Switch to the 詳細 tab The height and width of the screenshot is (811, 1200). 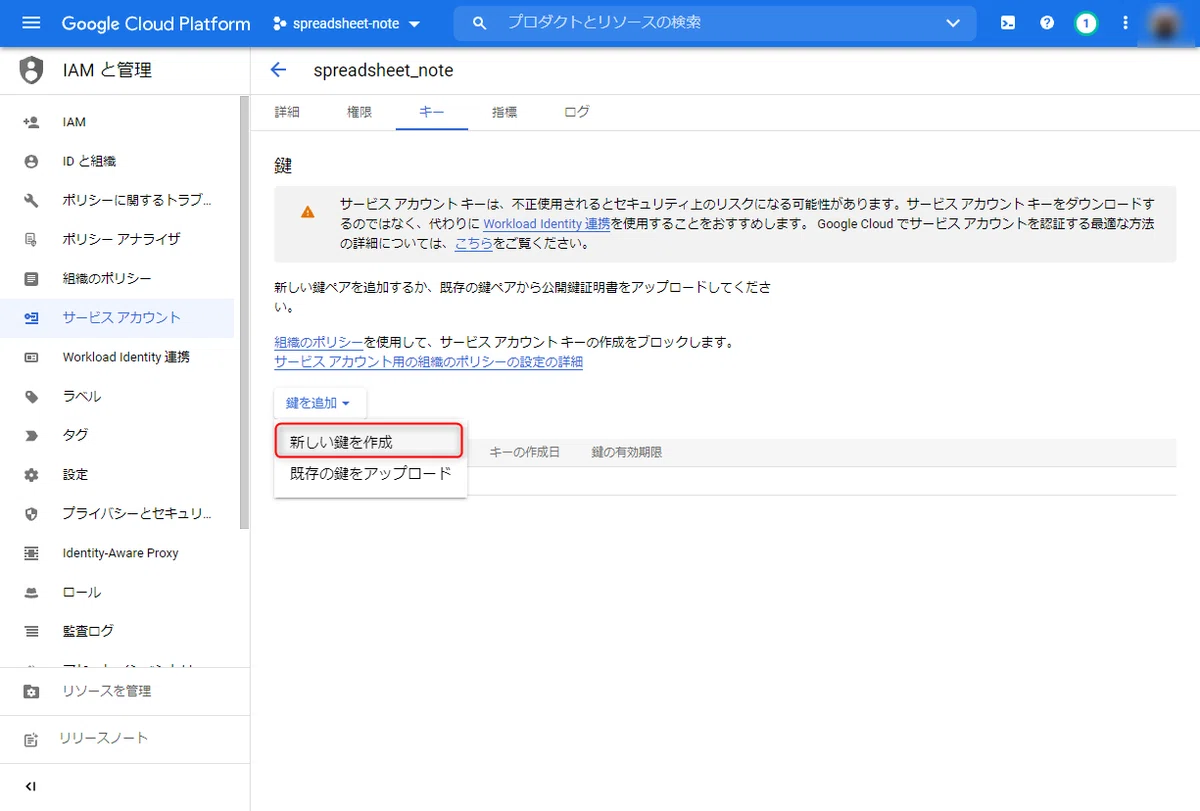pyautogui.click(x=287, y=112)
